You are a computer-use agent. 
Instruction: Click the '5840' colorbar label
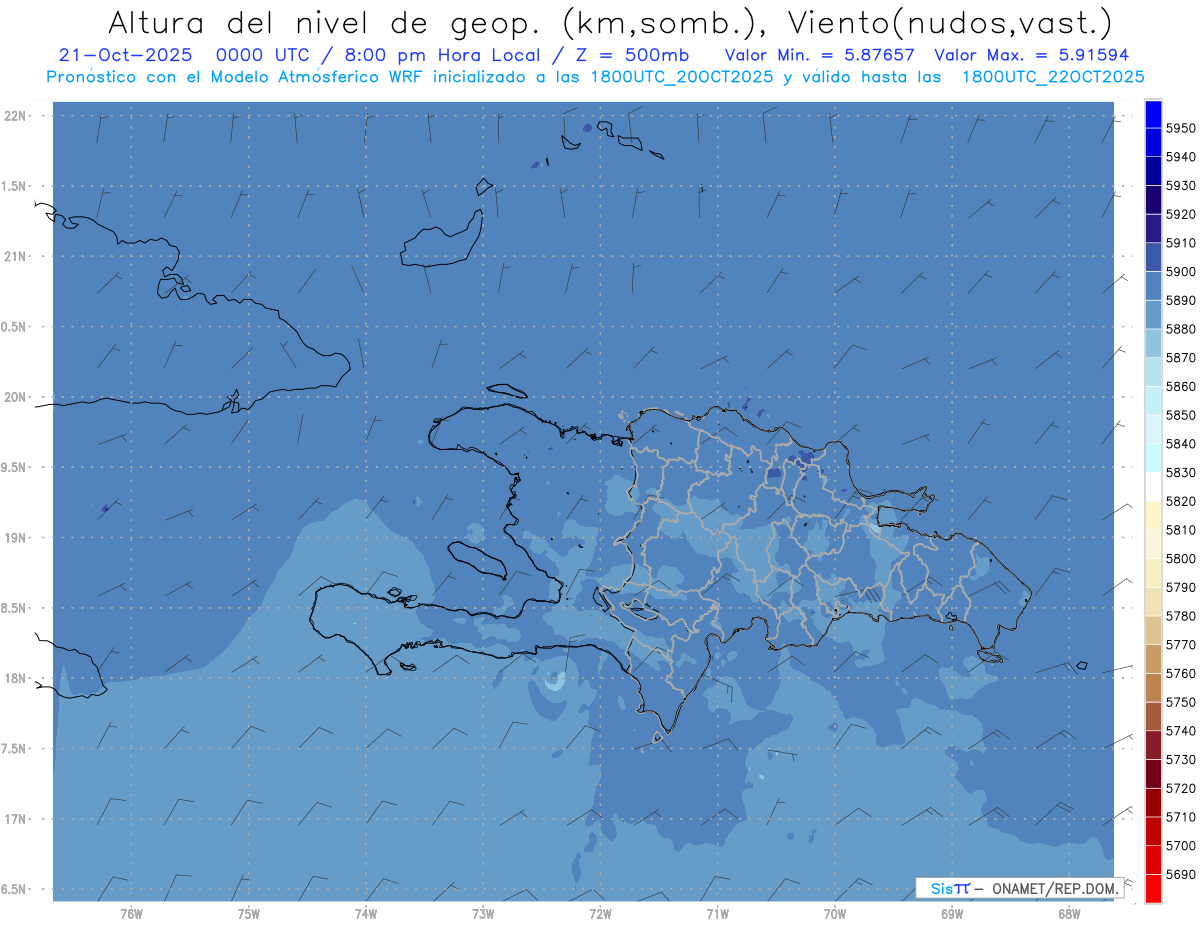(1181, 444)
